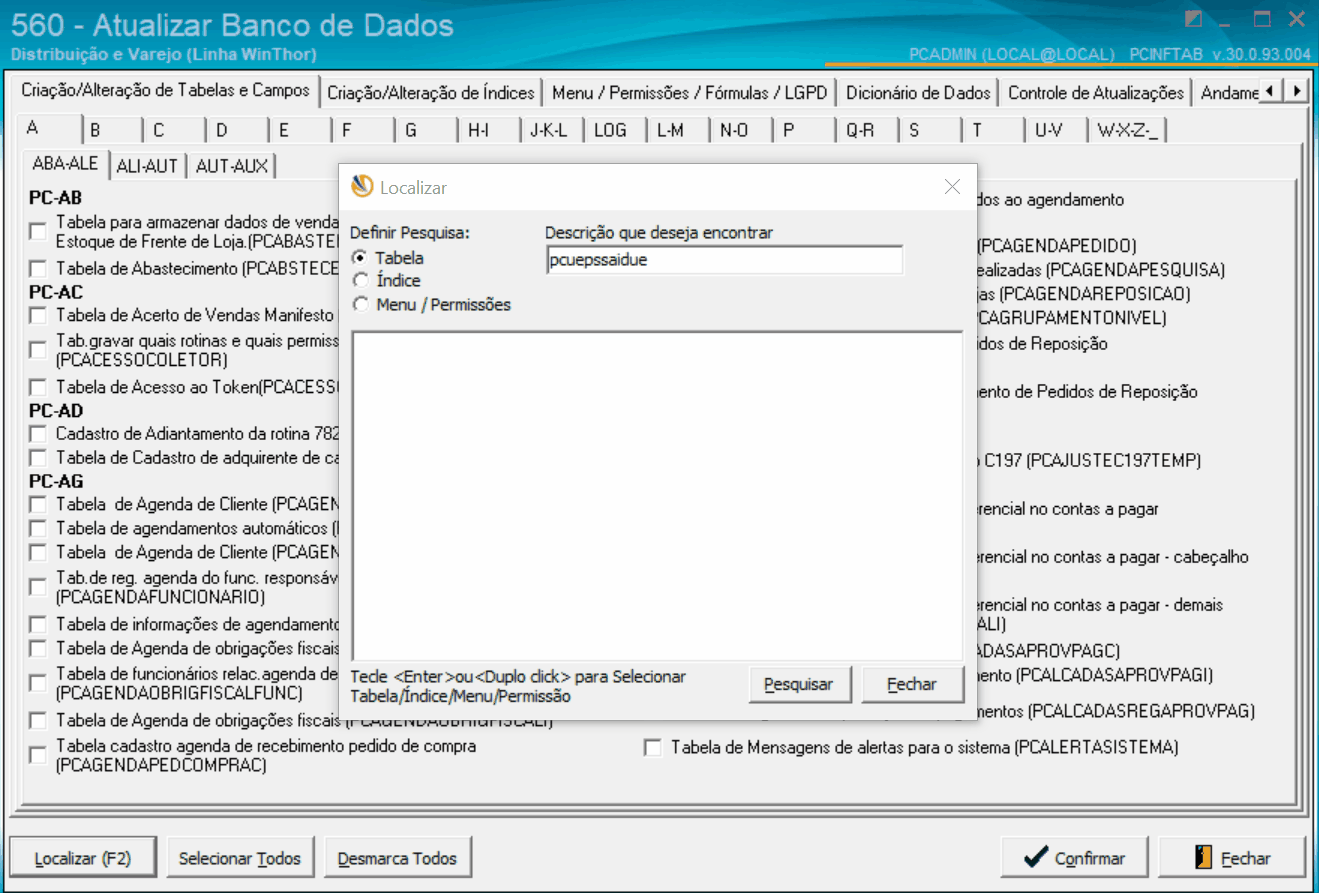The image size is (1319, 893).
Task: Select the U-V tab
Action: point(1056,130)
